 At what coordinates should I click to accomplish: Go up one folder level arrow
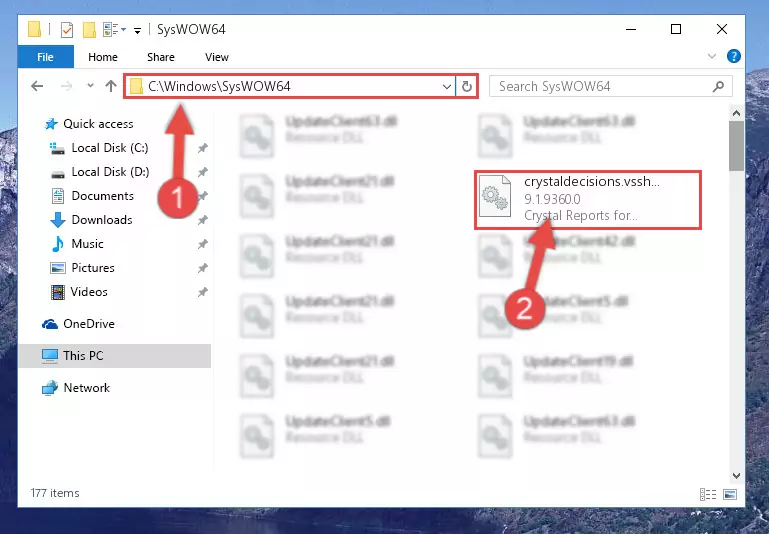[111, 86]
